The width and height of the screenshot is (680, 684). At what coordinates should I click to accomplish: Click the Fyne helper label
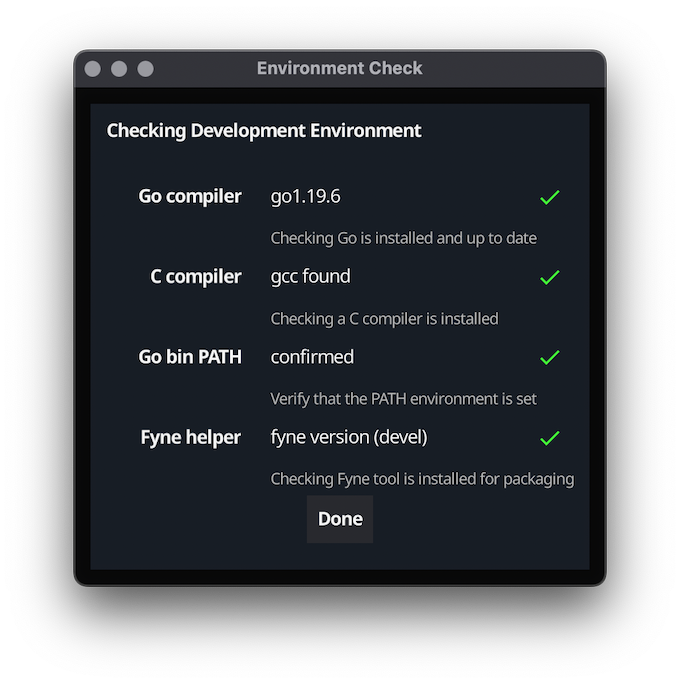[191, 438]
